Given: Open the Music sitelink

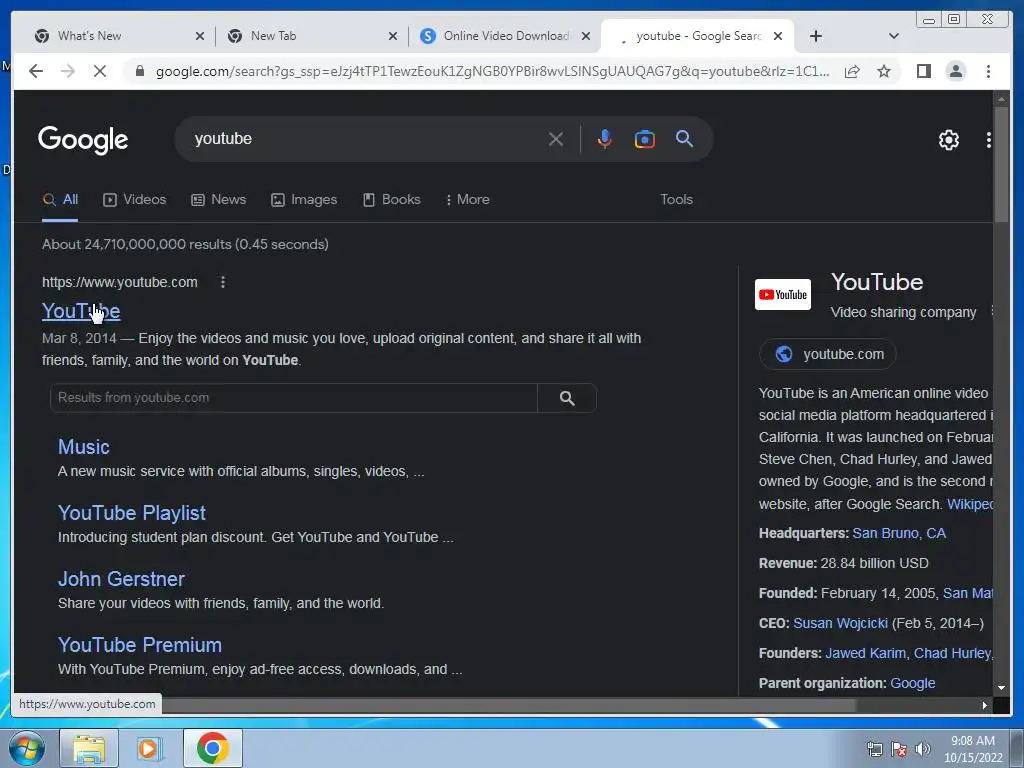Looking at the screenshot, I should (x=84, y=447).
